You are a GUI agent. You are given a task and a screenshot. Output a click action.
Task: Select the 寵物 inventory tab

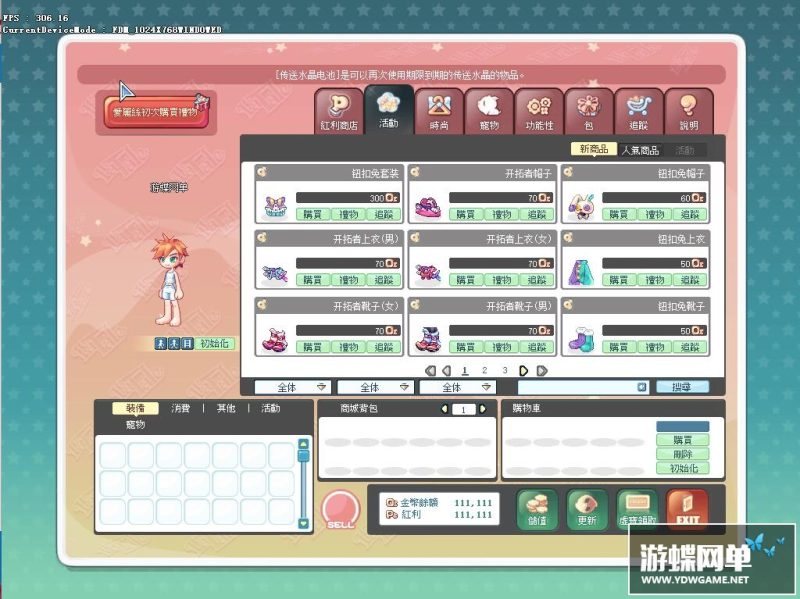(135, 425)
